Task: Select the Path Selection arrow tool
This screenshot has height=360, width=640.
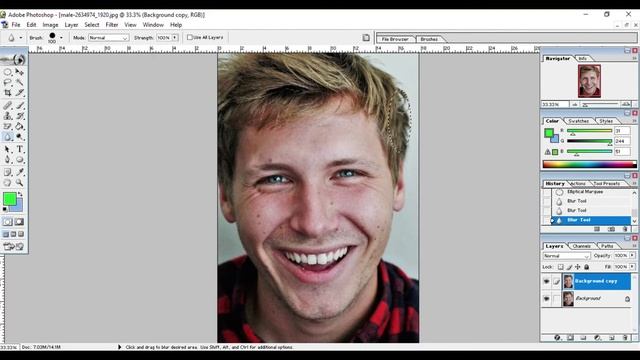Action: 8,149
